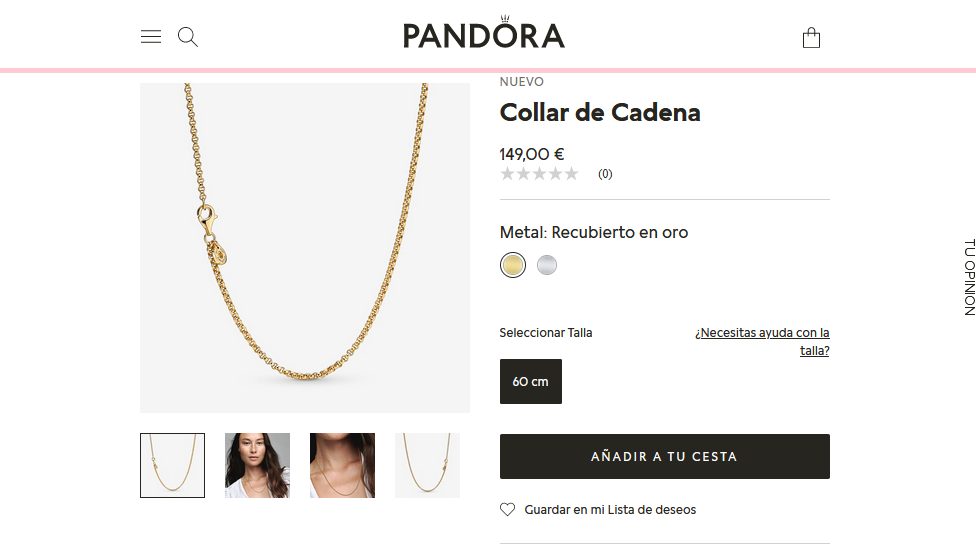
Task: Select close-up neck thumbnail
Action: click(x=342, y=465)
